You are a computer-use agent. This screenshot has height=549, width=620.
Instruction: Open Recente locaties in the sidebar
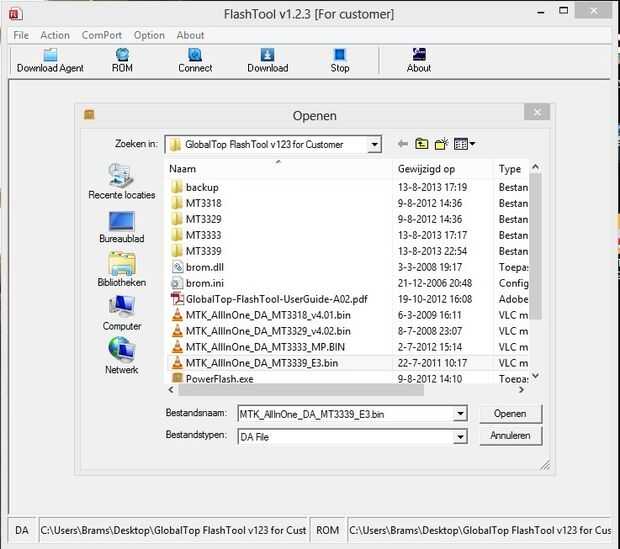(121, 181)
